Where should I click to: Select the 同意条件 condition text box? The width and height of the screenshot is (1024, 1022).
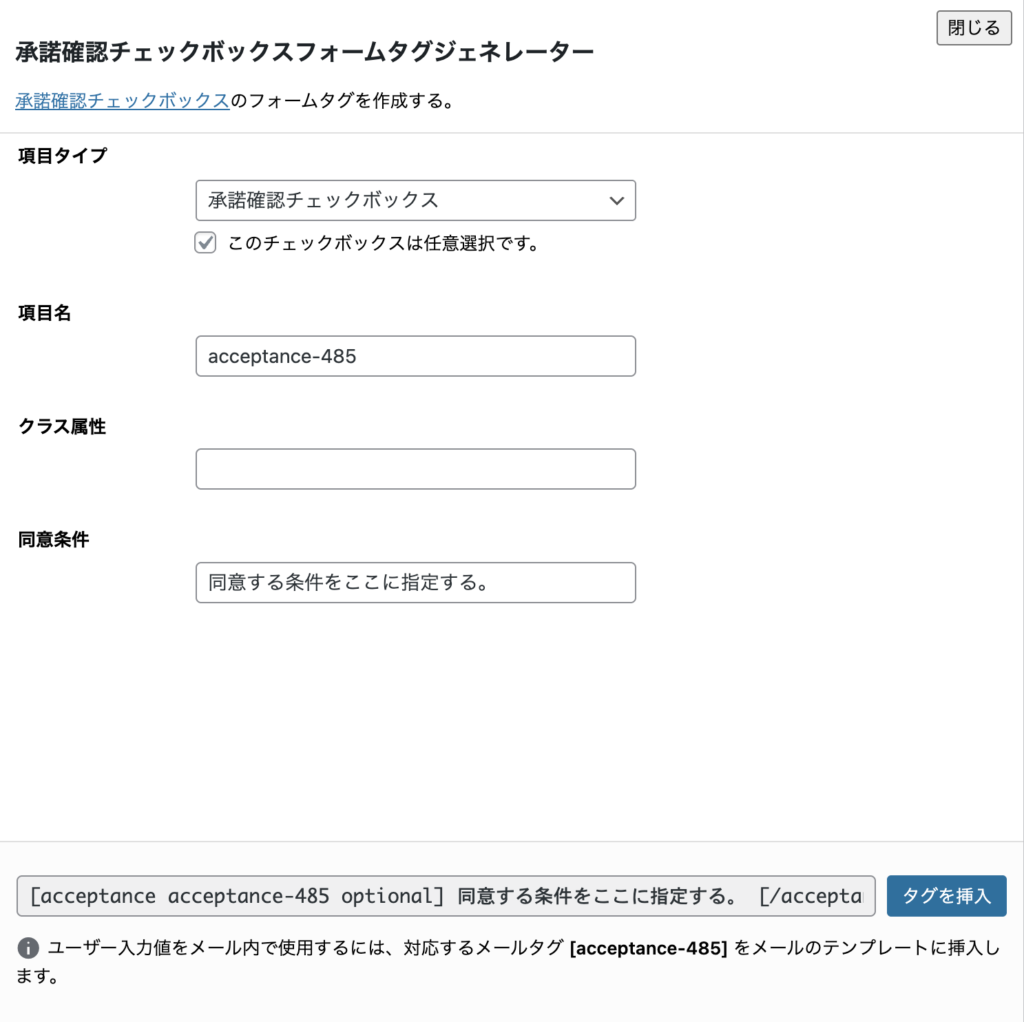click(416, 582)
